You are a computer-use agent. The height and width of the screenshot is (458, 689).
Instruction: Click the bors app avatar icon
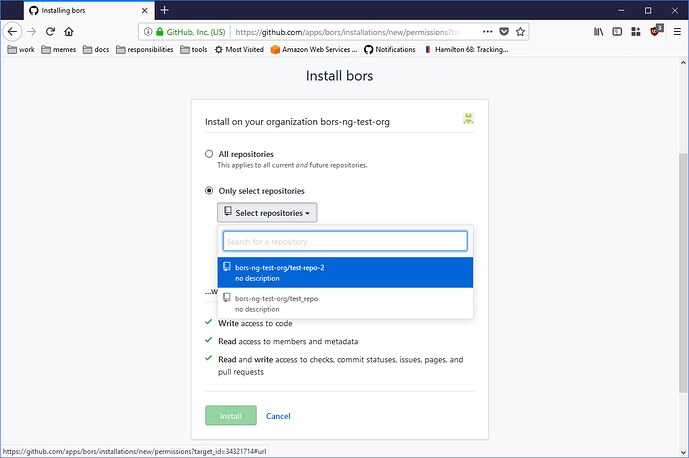click(468, 118)
